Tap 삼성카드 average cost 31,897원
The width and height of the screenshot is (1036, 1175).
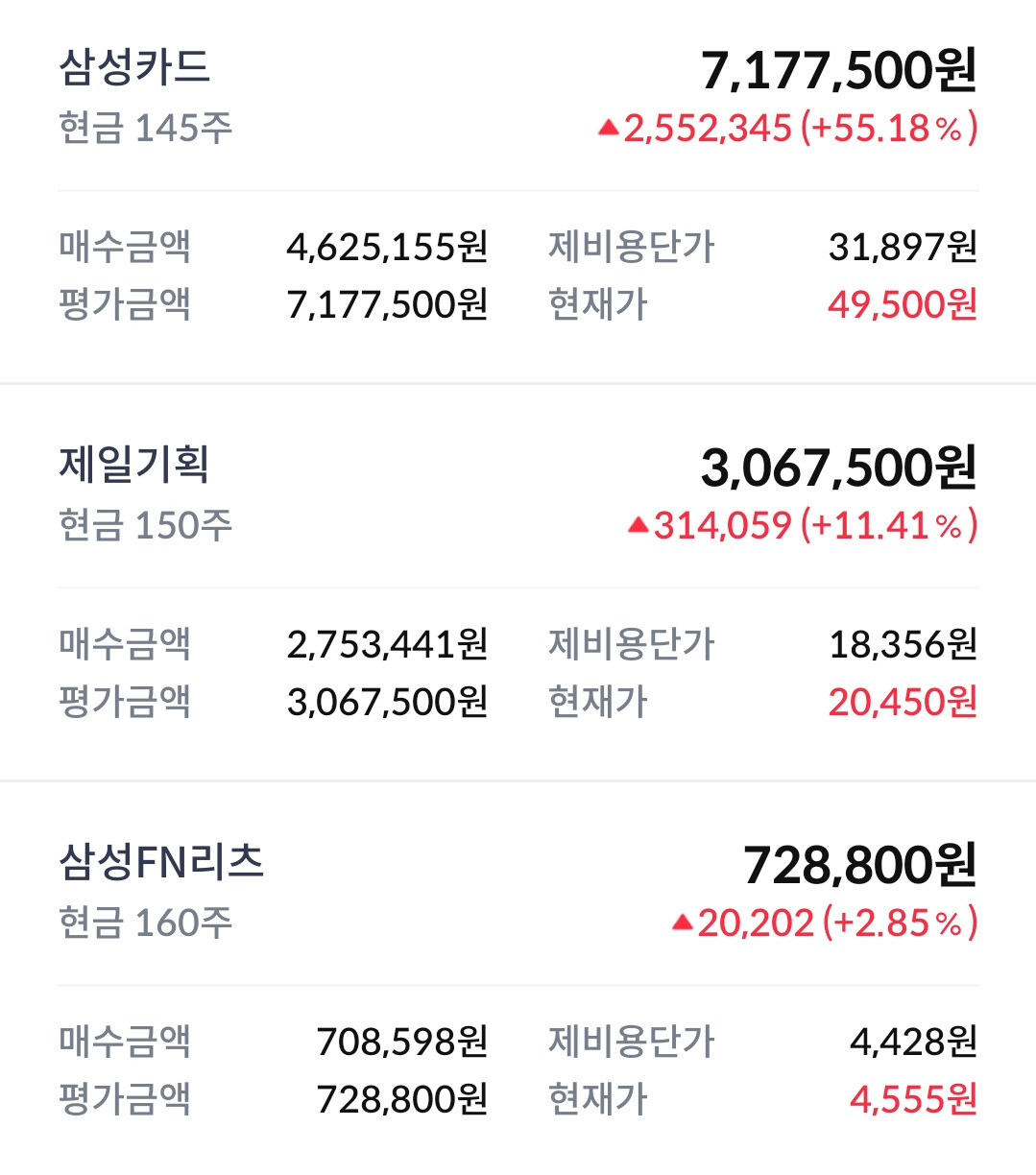click(903, 247)
